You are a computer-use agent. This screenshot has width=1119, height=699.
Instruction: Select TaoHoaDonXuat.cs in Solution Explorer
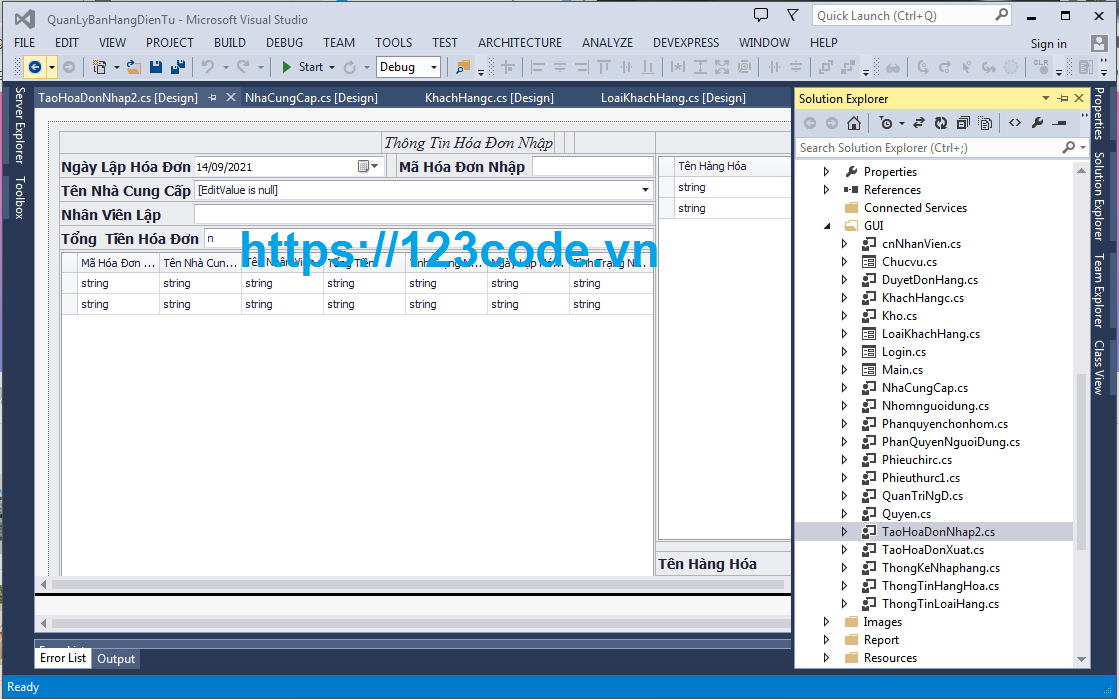[935, 549]
